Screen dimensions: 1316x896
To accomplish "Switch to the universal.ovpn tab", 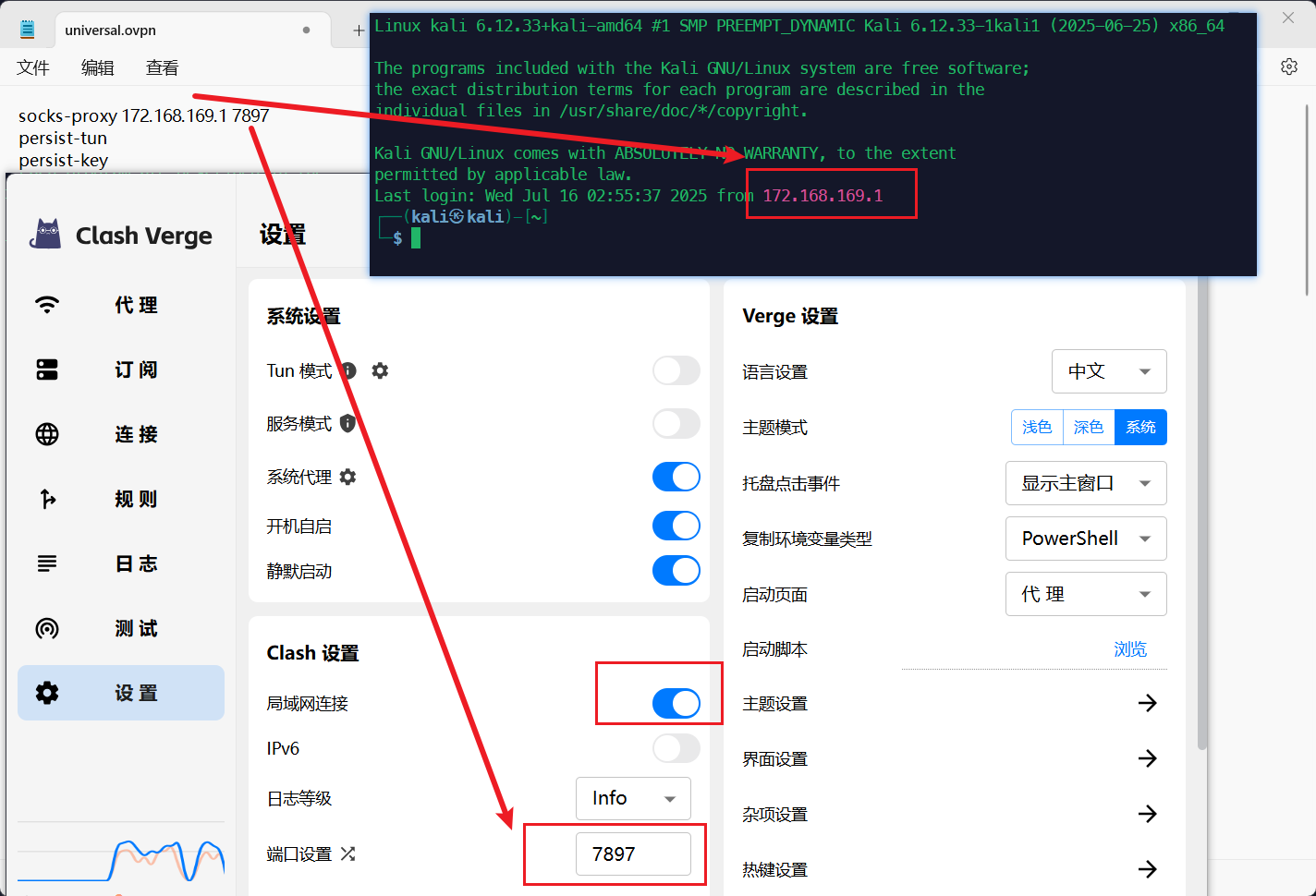I will click(192, 30).
